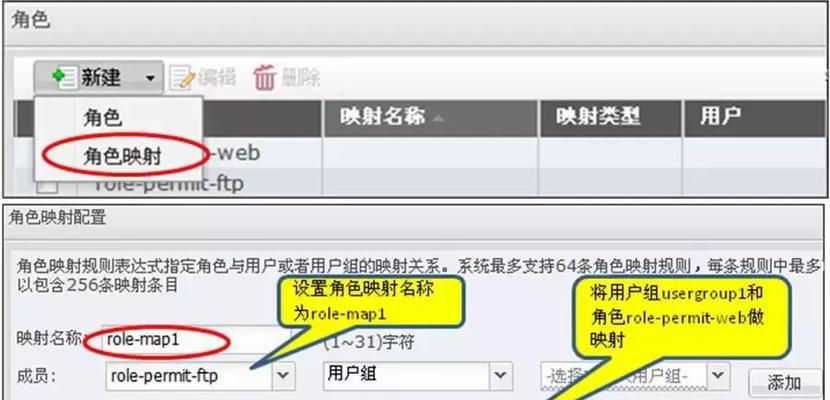Image resolution: width=830 pixels, height=400 pixels.
Task: Click the 删除 toolbar button text
Action: click(301, 77)
